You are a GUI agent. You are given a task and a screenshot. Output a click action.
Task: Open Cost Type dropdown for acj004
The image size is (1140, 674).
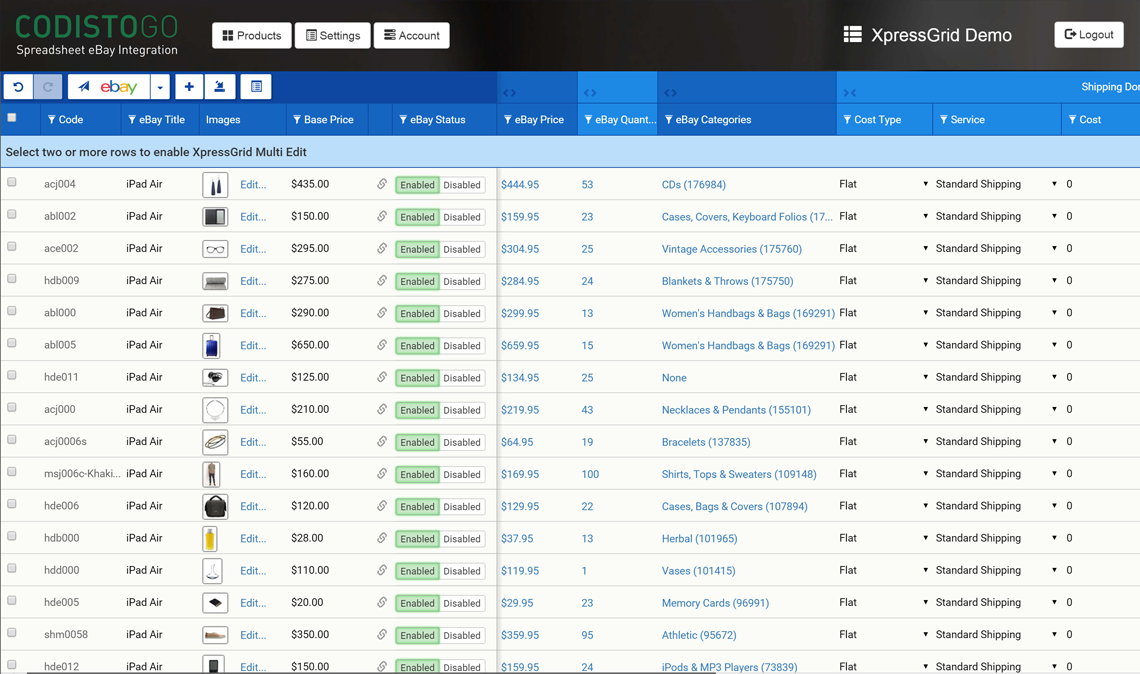pos(925,184)
